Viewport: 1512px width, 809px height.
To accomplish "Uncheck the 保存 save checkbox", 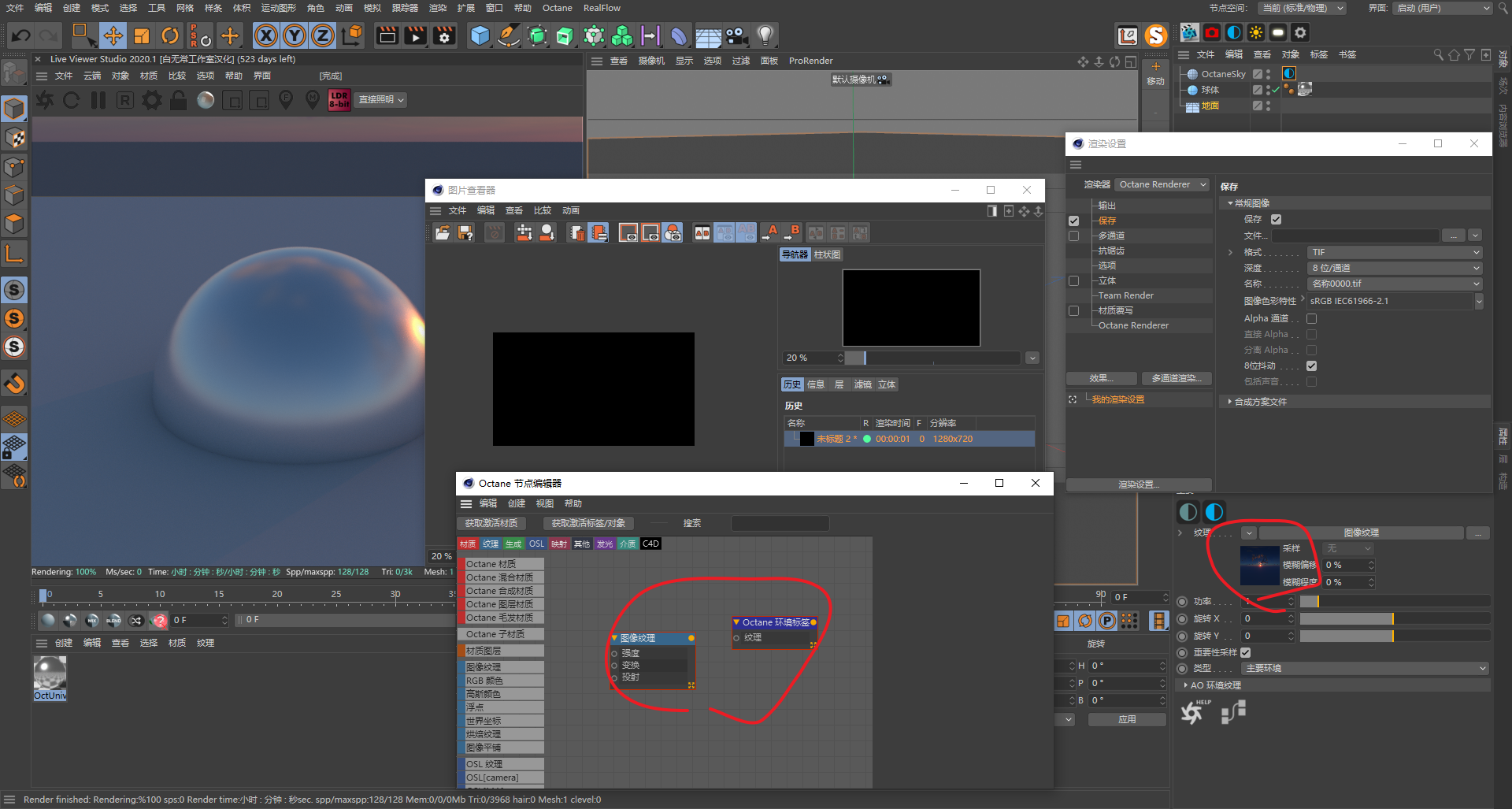I will [x=1277, y=219].
